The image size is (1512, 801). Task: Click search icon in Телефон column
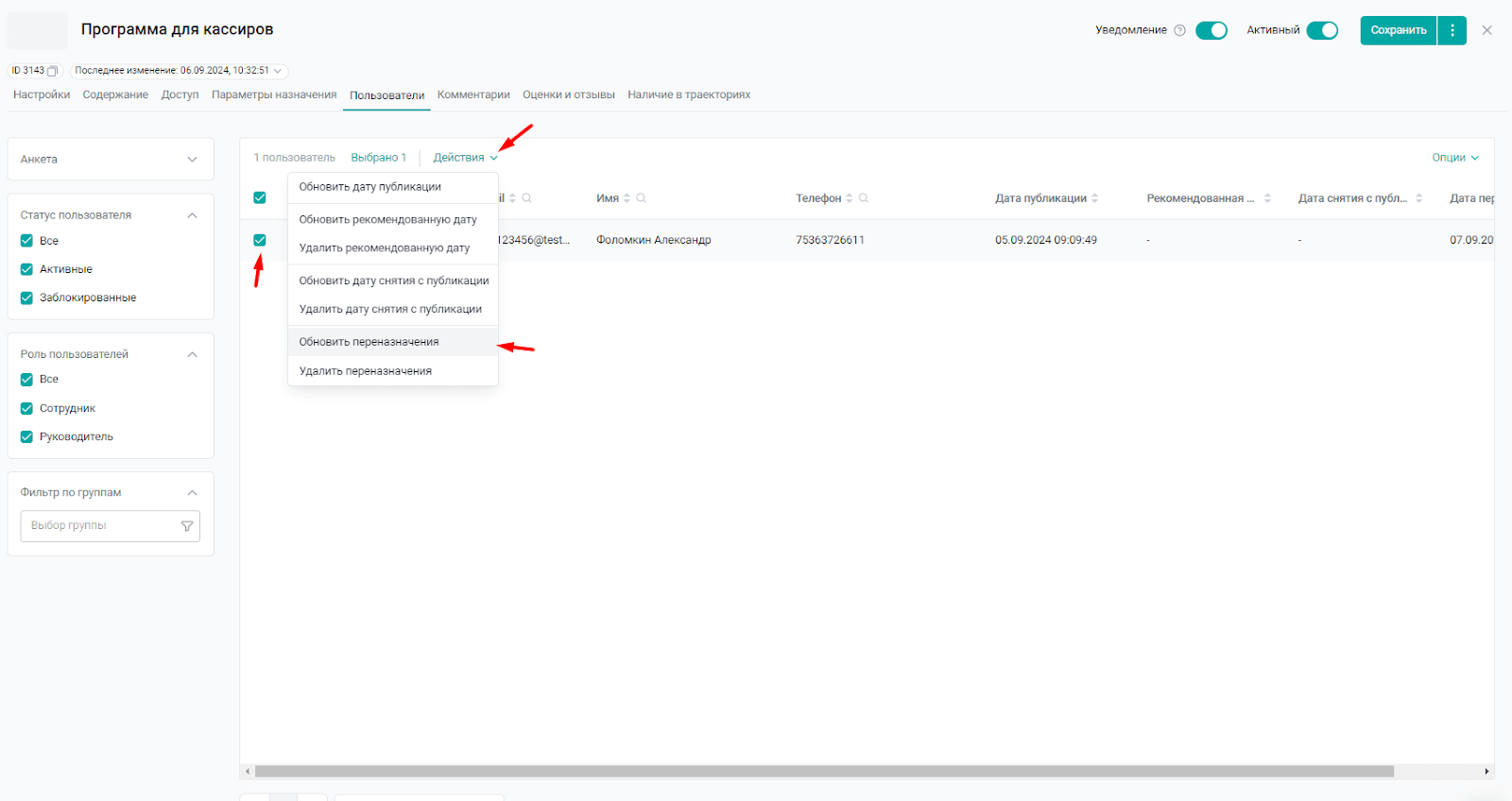[x=864, y=198]
